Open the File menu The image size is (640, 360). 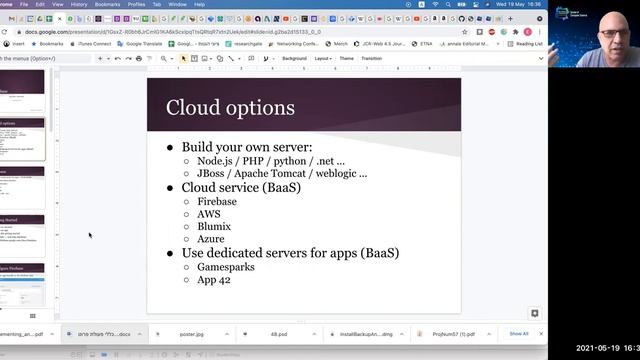(x=24, y=4)
